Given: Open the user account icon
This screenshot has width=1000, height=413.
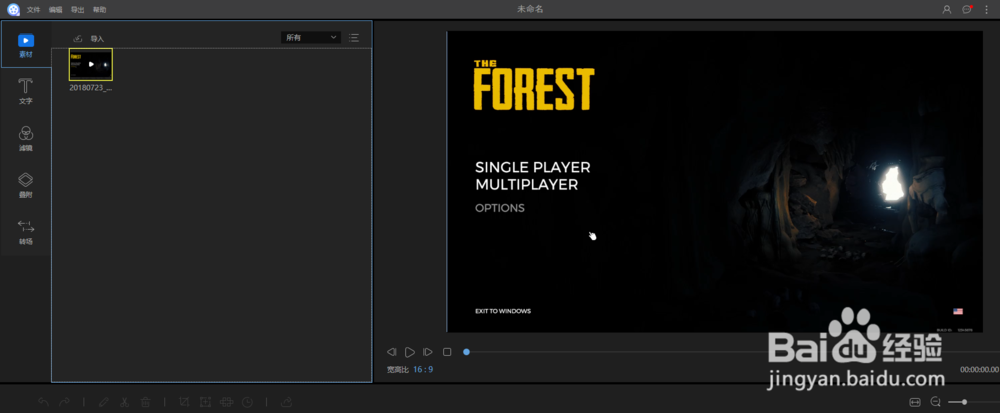Looking at the screenshot, I should [947, 10].
